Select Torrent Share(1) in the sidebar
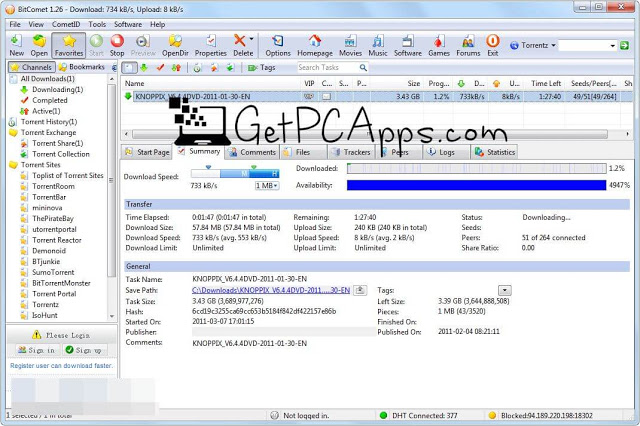 (58, 143)
